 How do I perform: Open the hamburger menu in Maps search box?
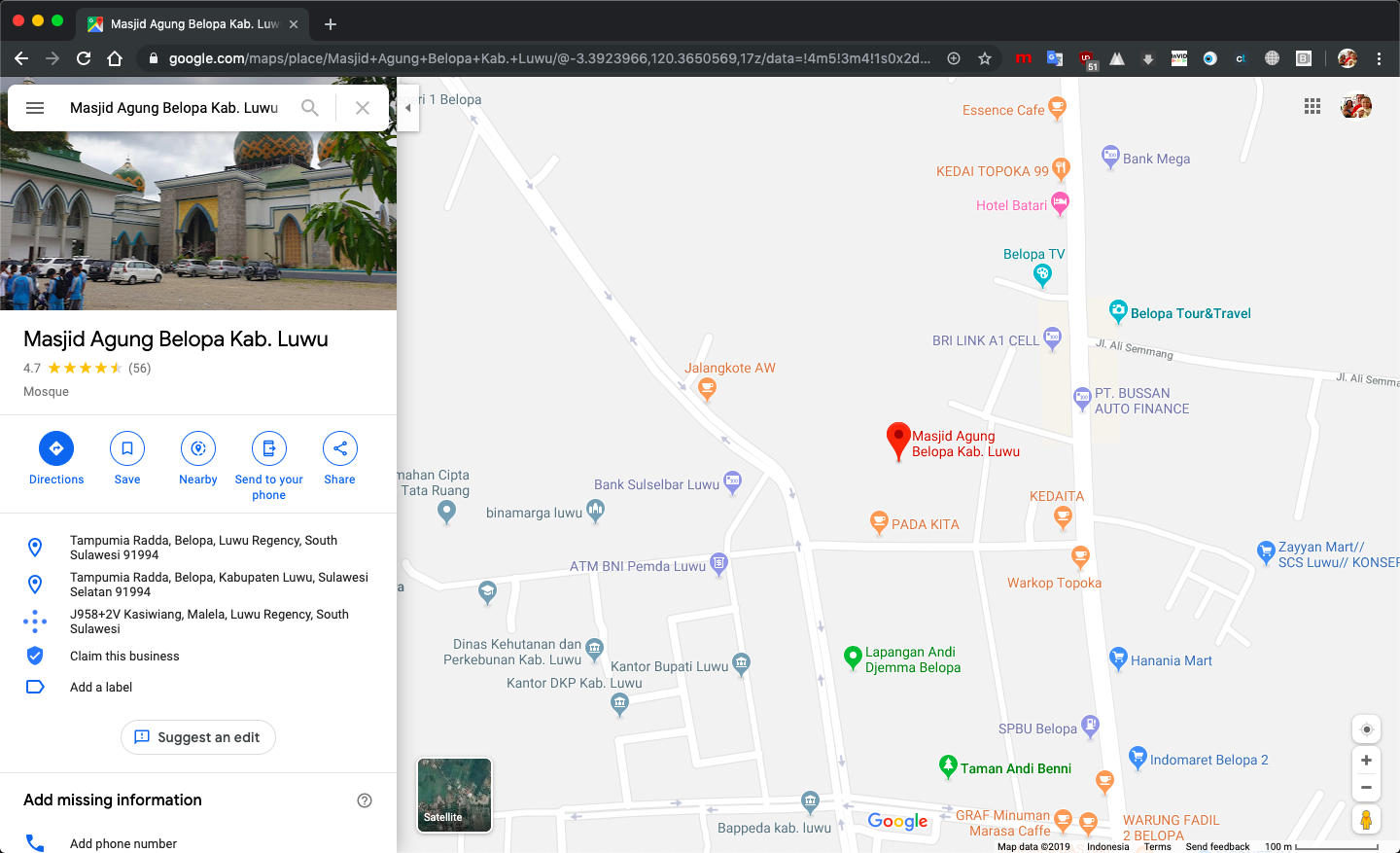point(35,108)
